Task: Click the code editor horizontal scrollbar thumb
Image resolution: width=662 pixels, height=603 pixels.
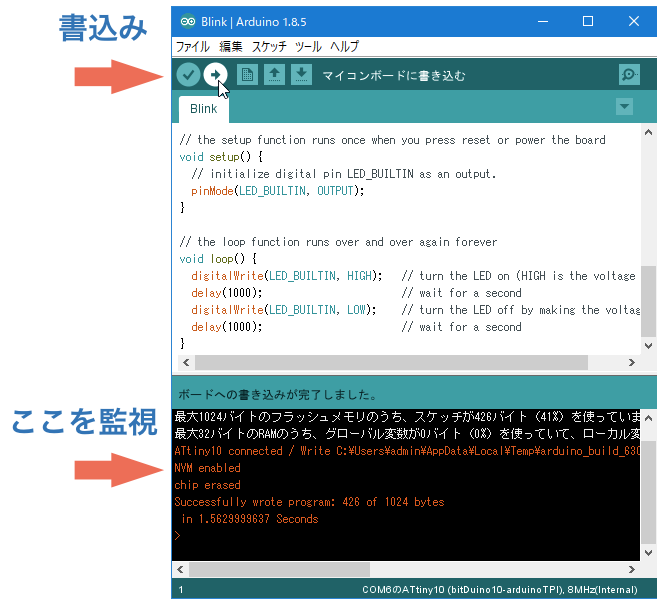Action: click(x=391, y=362)
